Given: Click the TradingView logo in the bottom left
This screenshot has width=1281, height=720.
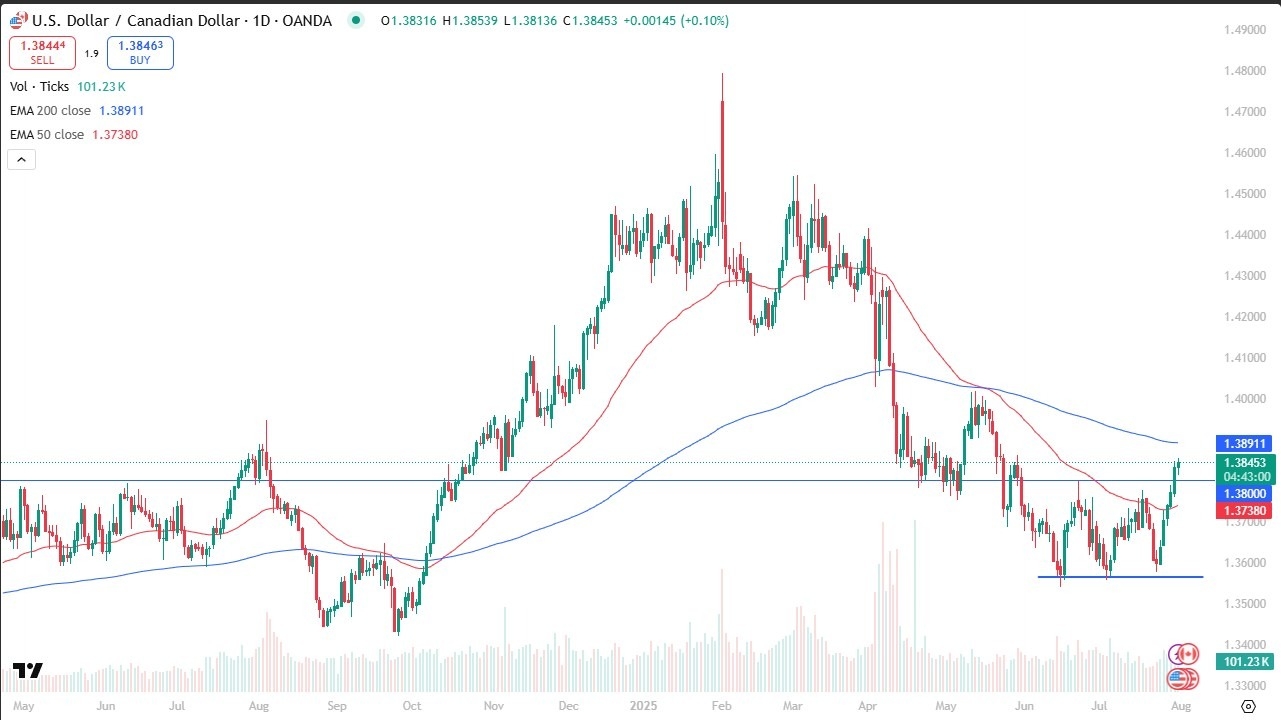Looking at the screenshot, I should pyautogui.click(x=27, y=671).
